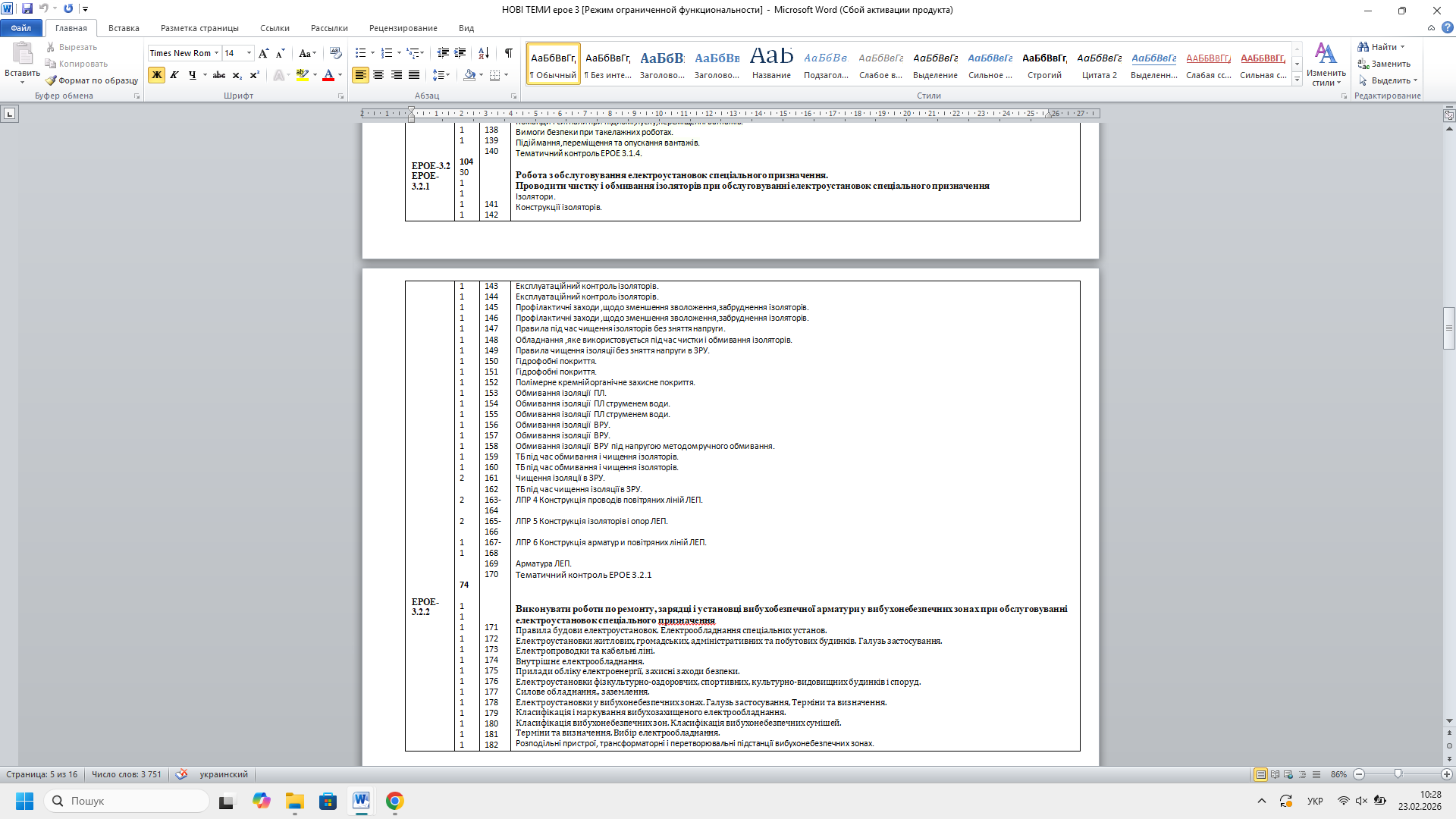Decrease paragraph indent
Viewport: 1456px width, 819px height.
pos(443,53)
